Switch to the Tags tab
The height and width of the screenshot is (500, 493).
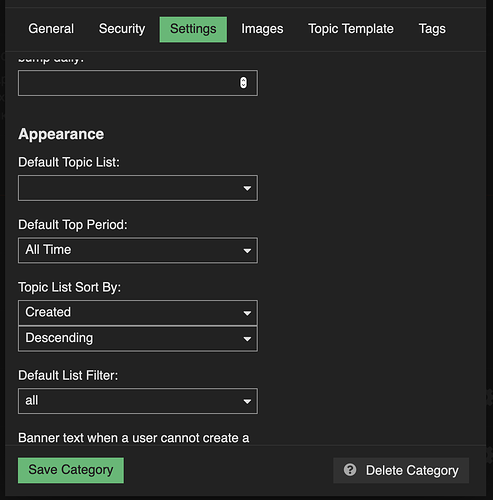click(x=432, y=29)
